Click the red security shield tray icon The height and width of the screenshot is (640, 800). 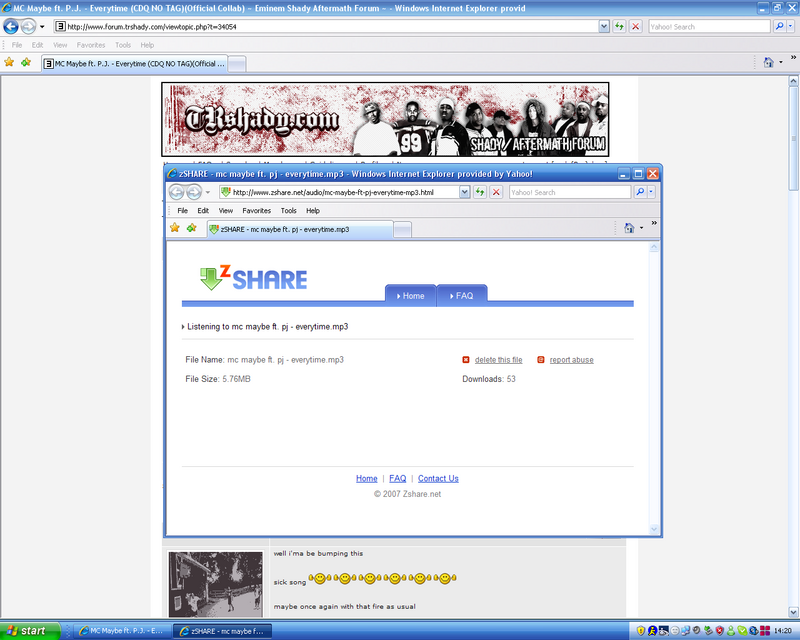coord(720,631)
